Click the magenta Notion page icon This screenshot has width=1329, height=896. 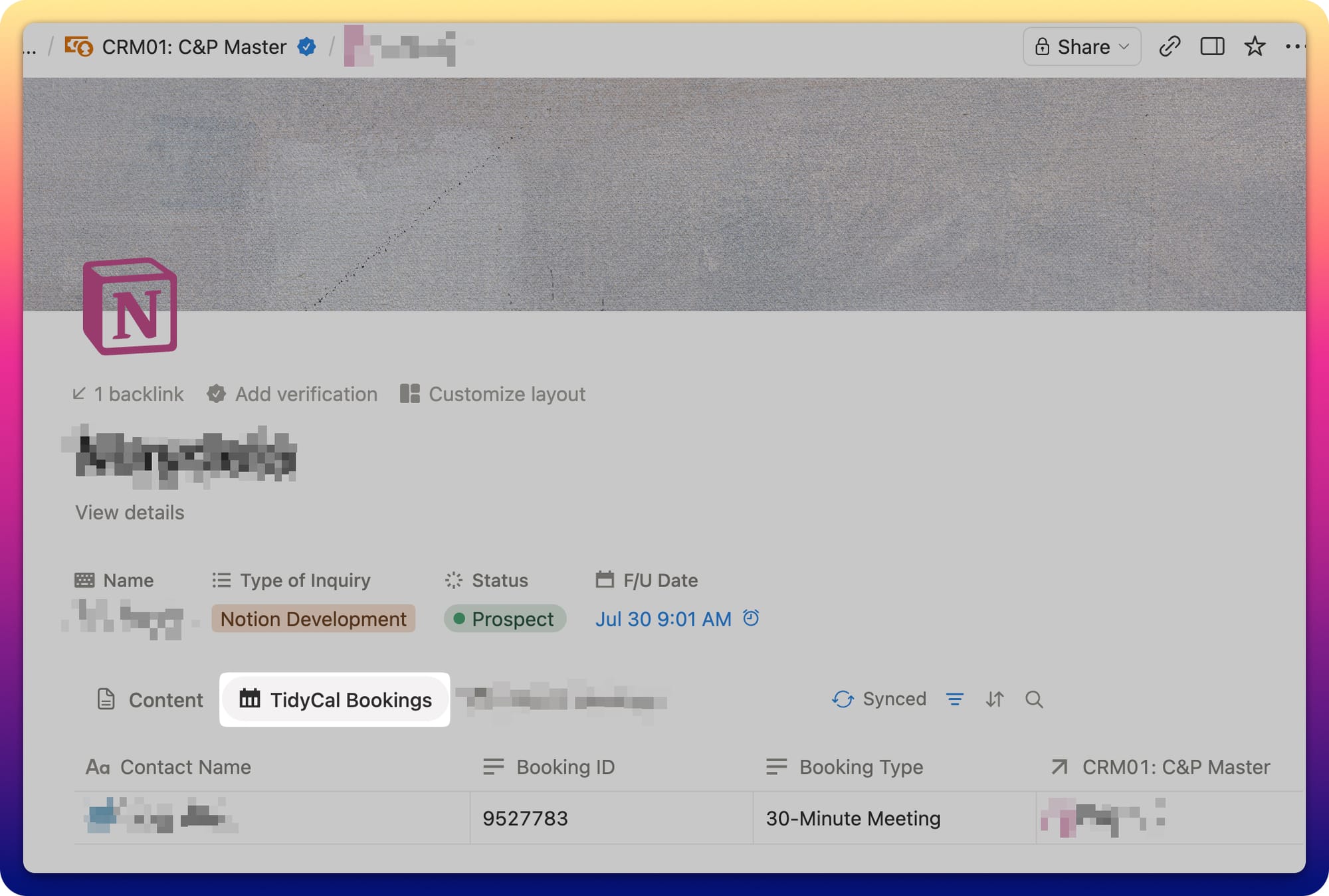[x=130, y=306]
